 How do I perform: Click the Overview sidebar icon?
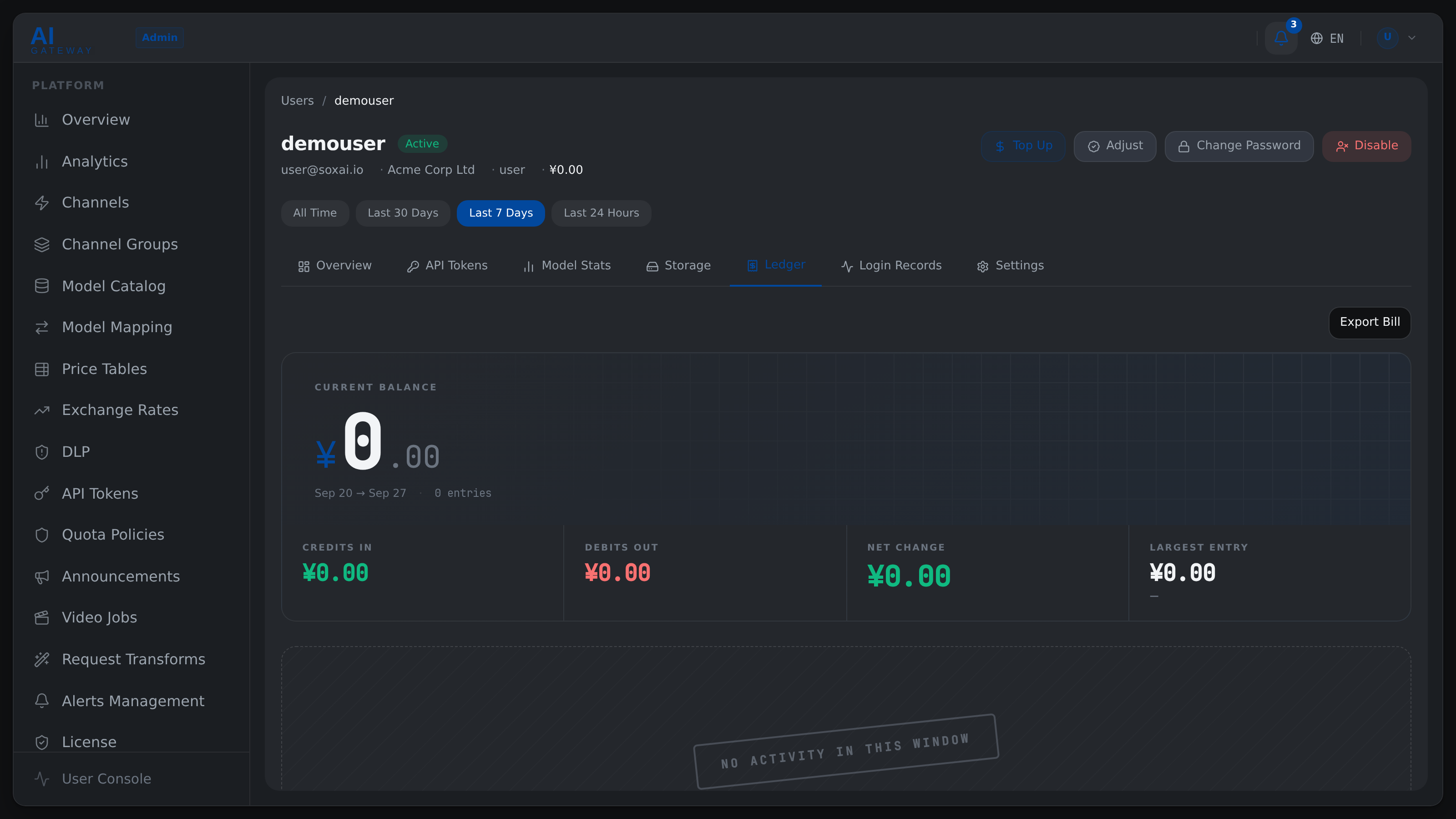[42, 120]
